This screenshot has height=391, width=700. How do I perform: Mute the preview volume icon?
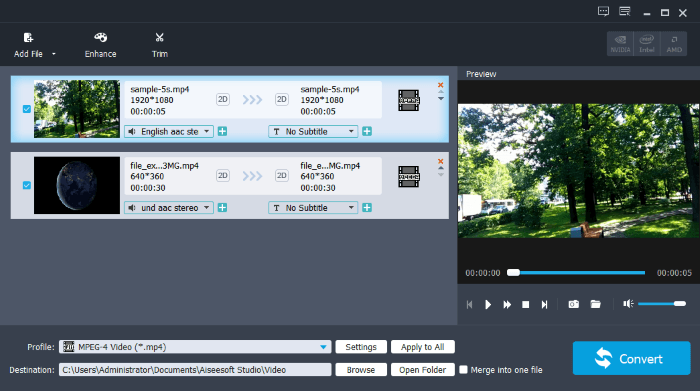pos(628,304)
